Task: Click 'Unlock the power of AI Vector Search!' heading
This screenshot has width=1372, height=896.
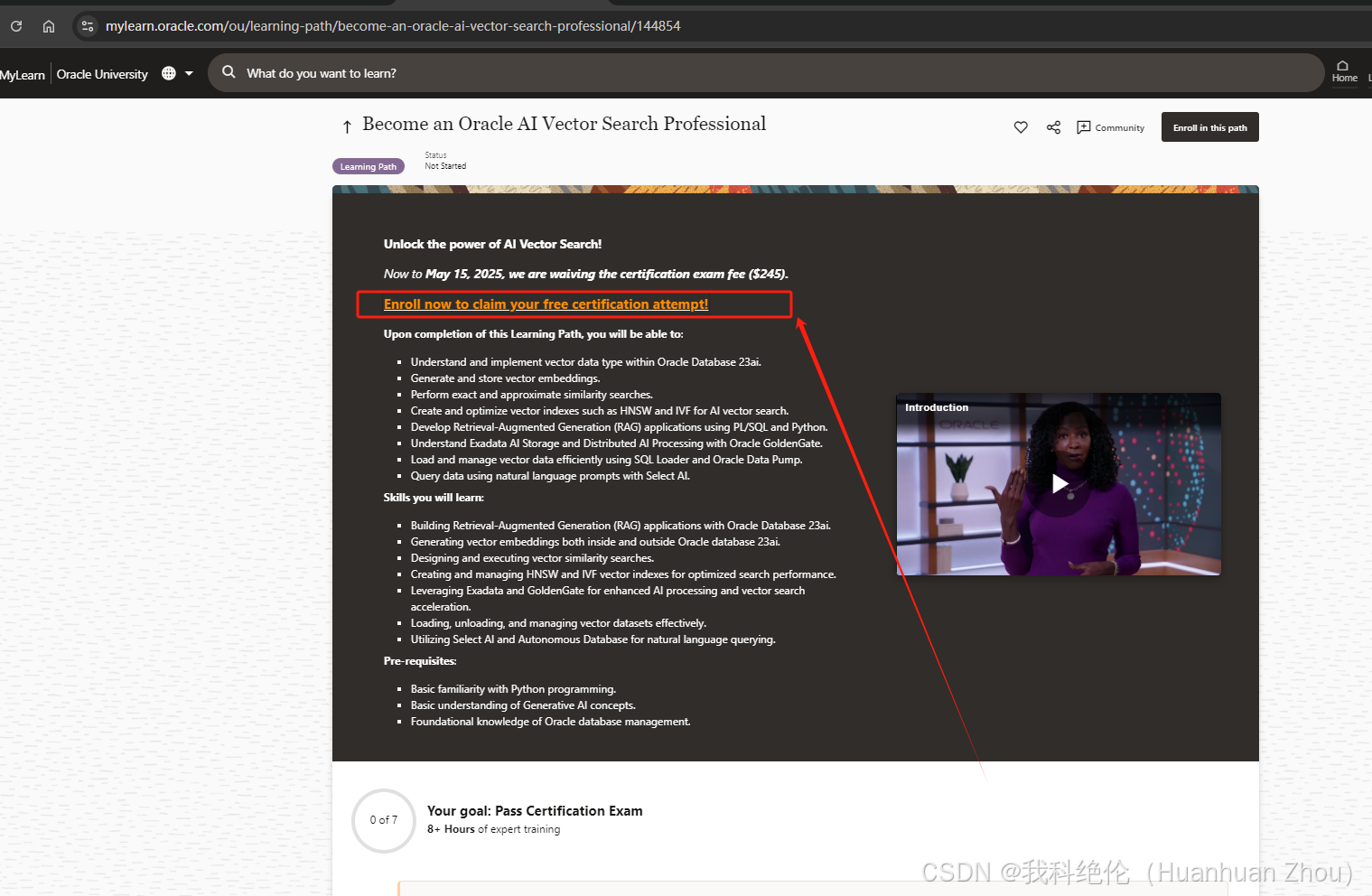Action: coord(492,244)
